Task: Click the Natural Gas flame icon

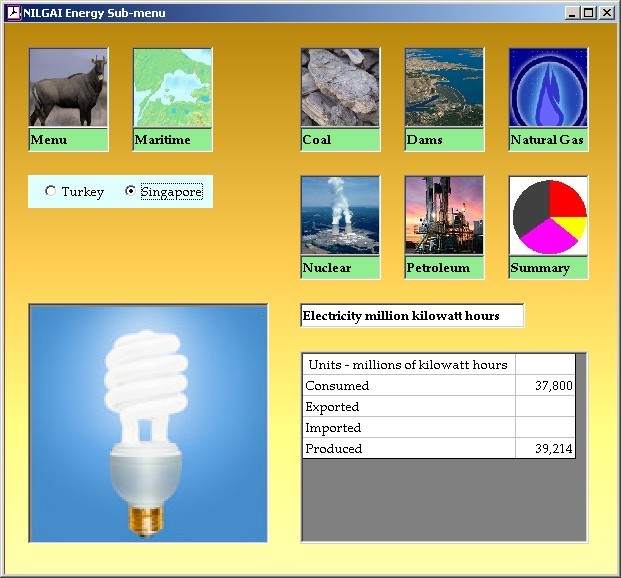Action: click(548, 88)
